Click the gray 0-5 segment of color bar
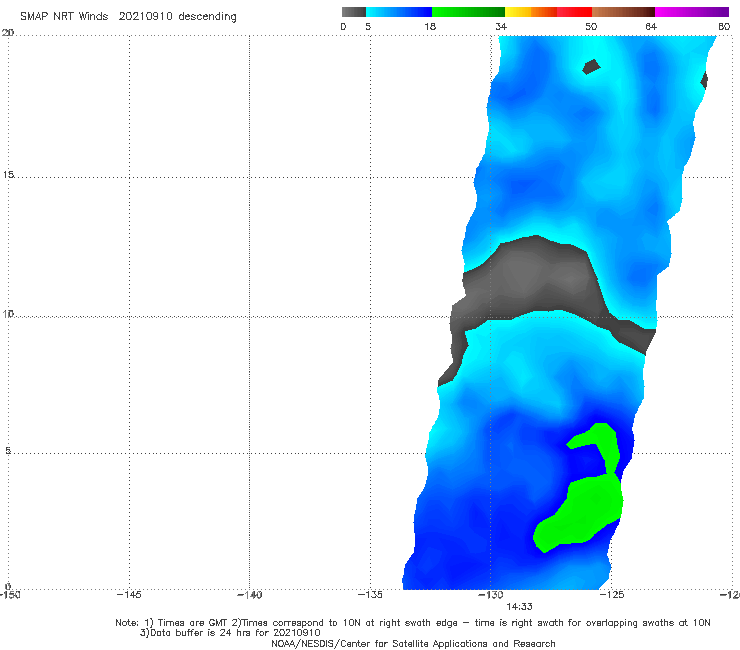This screenshot has height=650, width=740. click(354, 12)
